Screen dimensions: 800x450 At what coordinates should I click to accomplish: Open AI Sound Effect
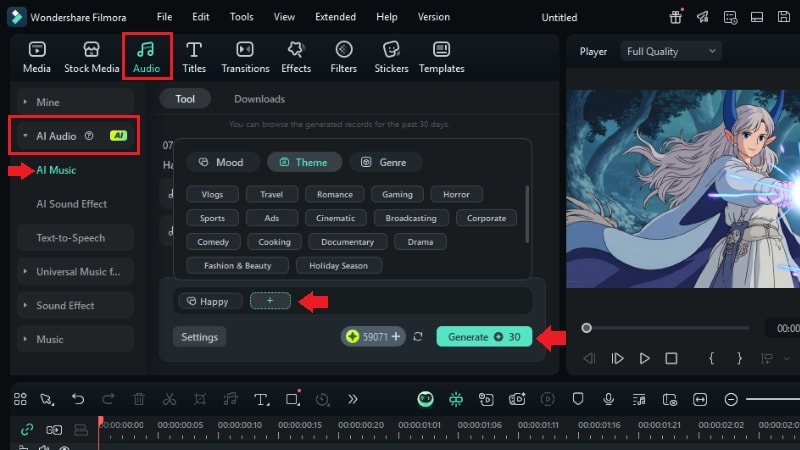[x=71, y=204]
